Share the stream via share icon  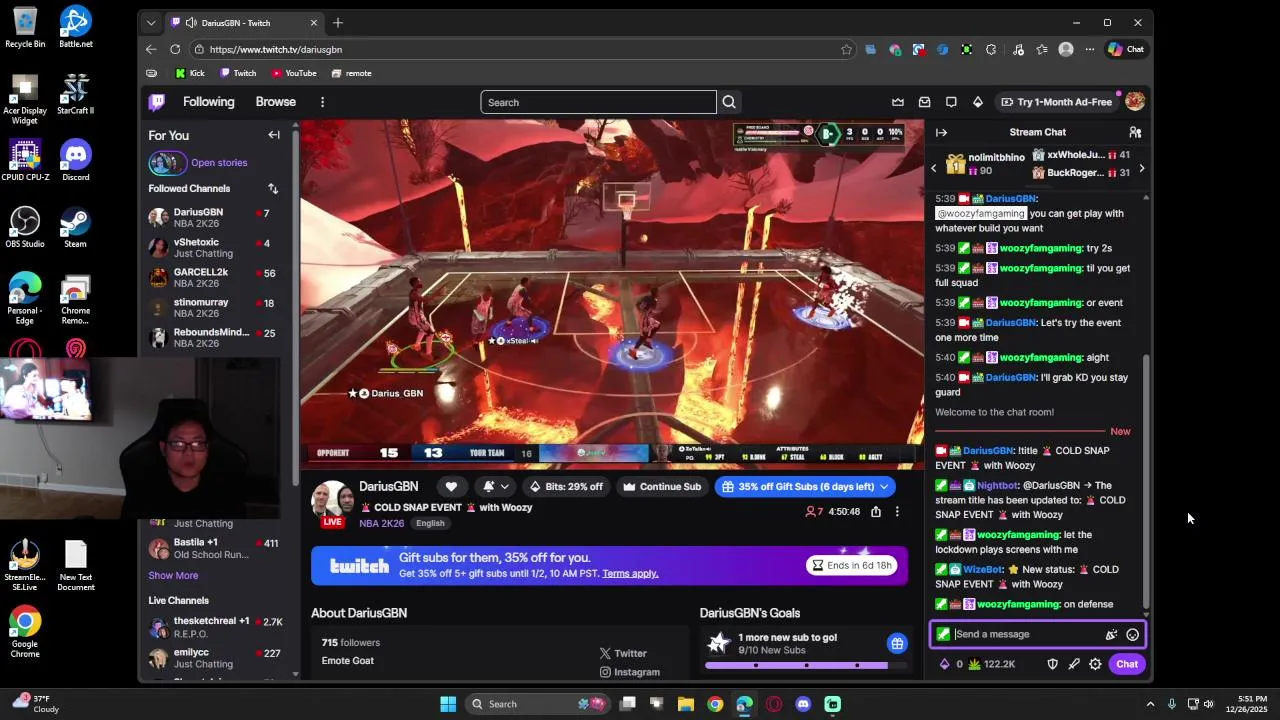tap(876, 512)
